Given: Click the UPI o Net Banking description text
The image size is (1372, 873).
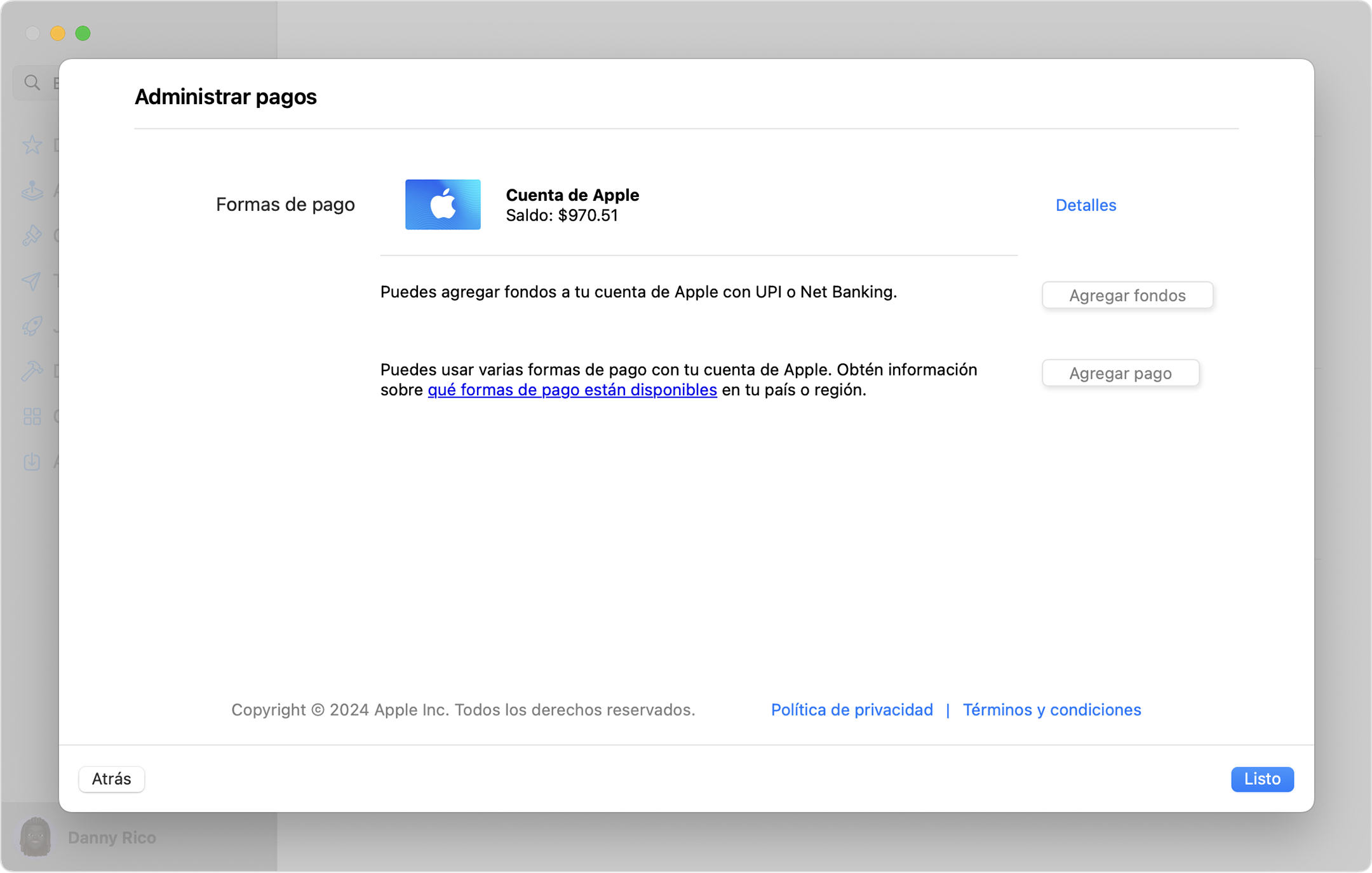Looking at the screenshot, I should pyautogui.click(x=638, y=292).
